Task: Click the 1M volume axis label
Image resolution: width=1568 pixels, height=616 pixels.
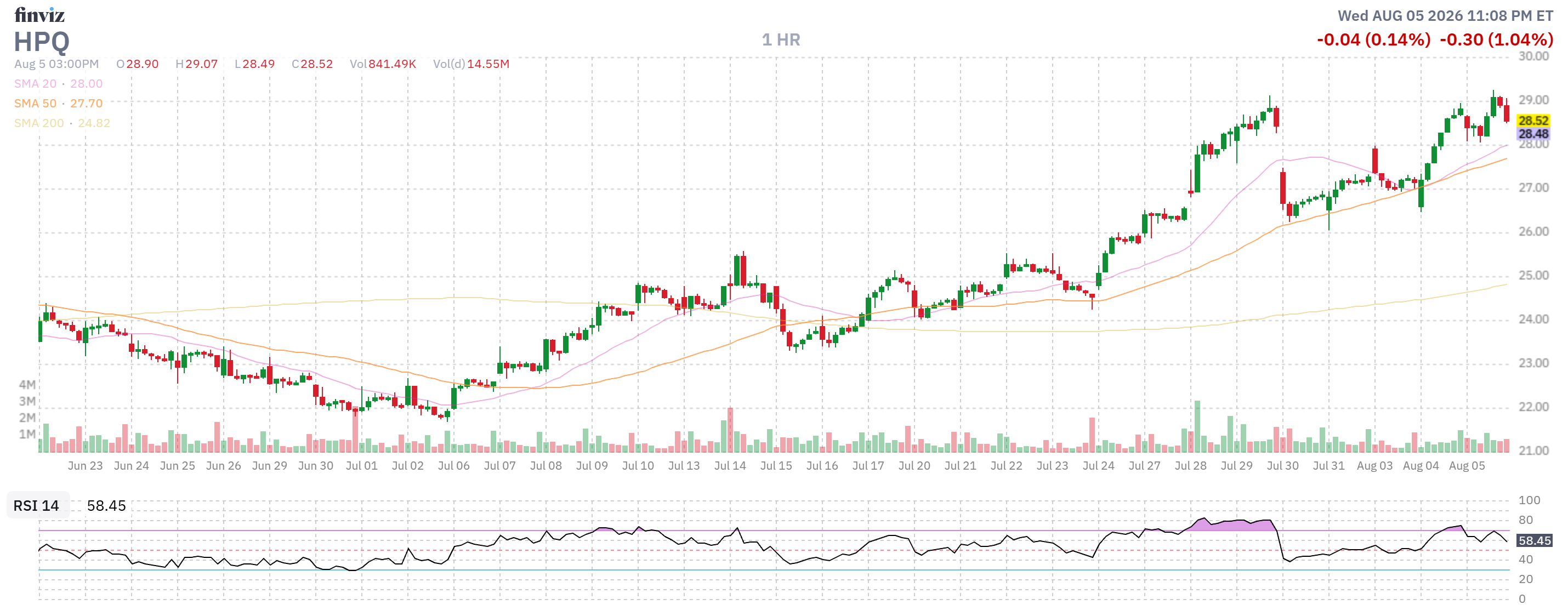Action: [x=27, y=434]
